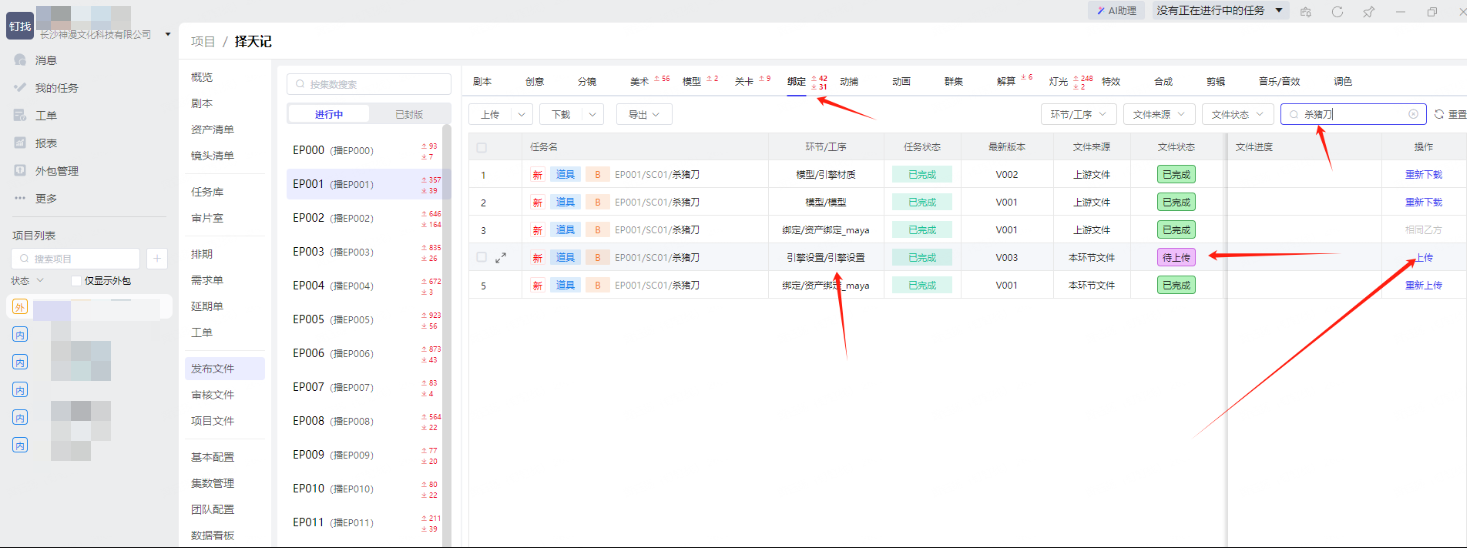Switch to the 灯光 tab
The width and height of the screenshot is (1467, 548).
1058,82
